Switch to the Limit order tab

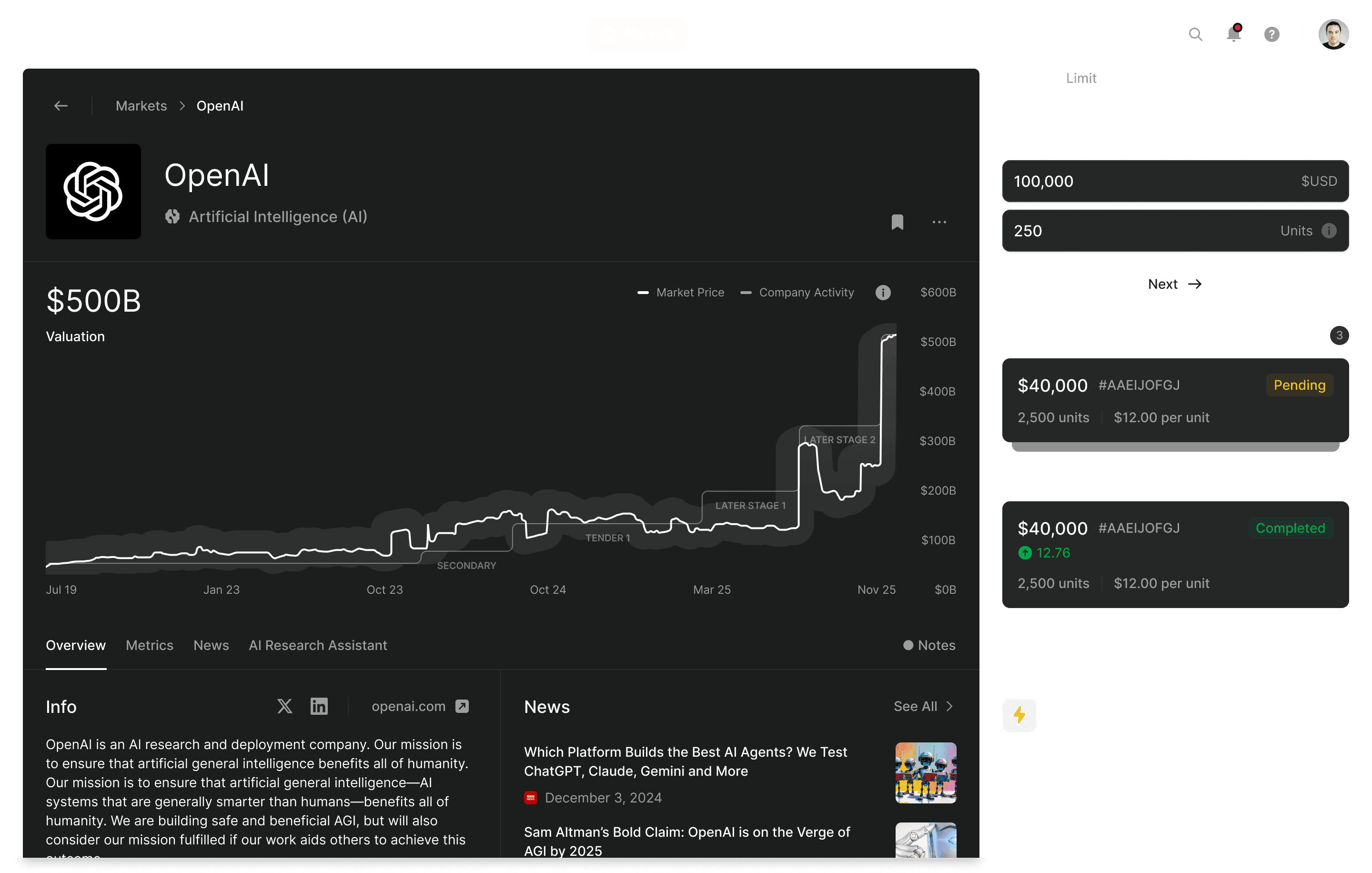click(1081, 78)
